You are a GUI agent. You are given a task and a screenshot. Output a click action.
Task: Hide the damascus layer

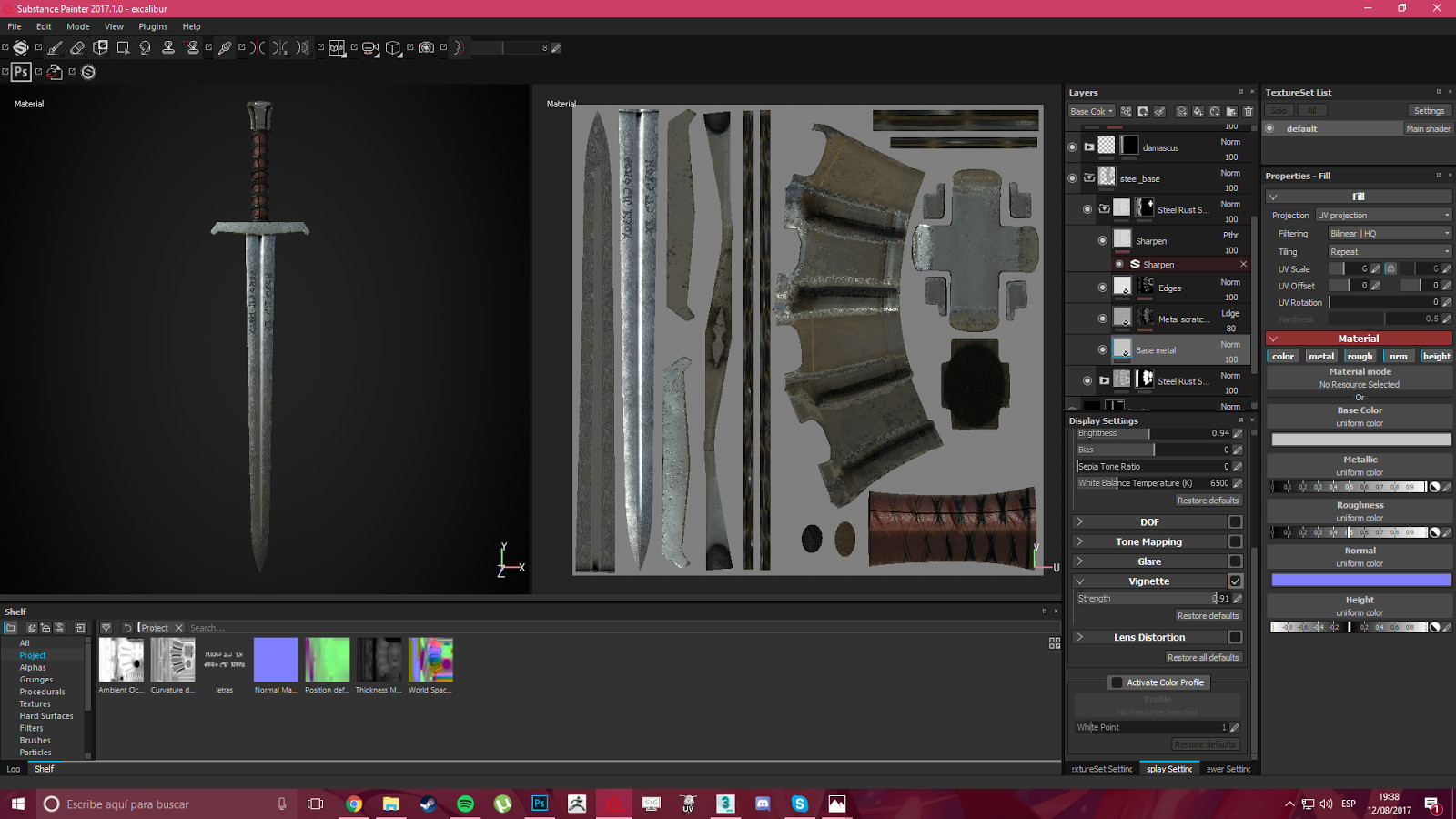1072,147
